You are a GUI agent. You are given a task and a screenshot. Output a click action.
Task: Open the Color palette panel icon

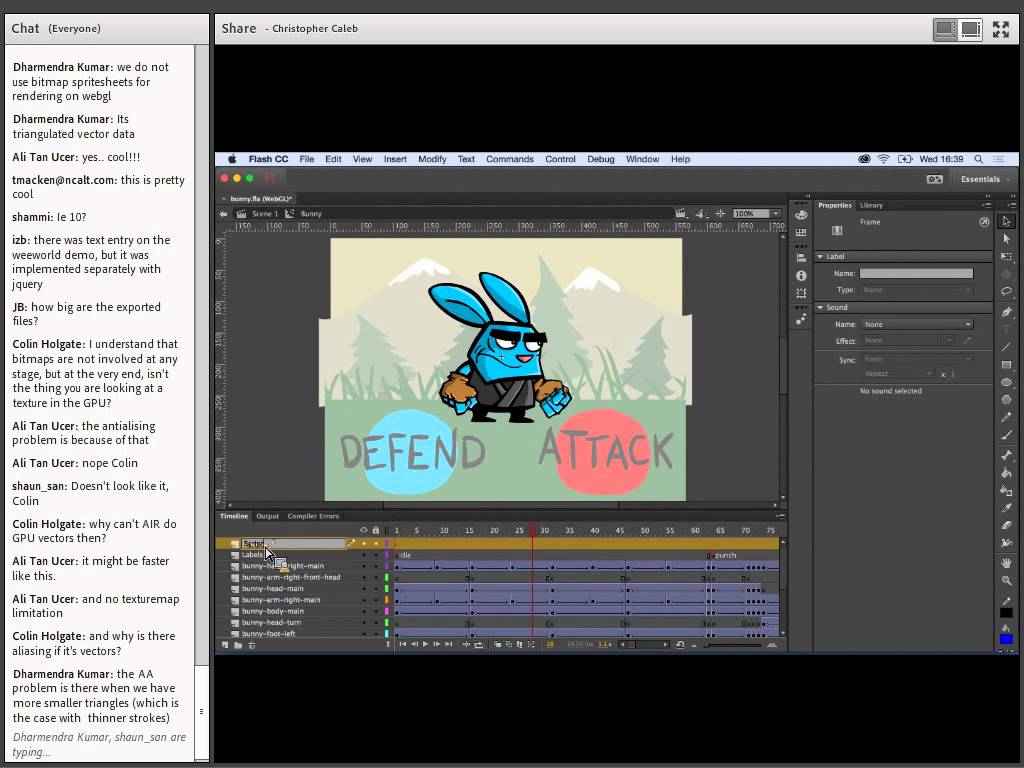801,215
